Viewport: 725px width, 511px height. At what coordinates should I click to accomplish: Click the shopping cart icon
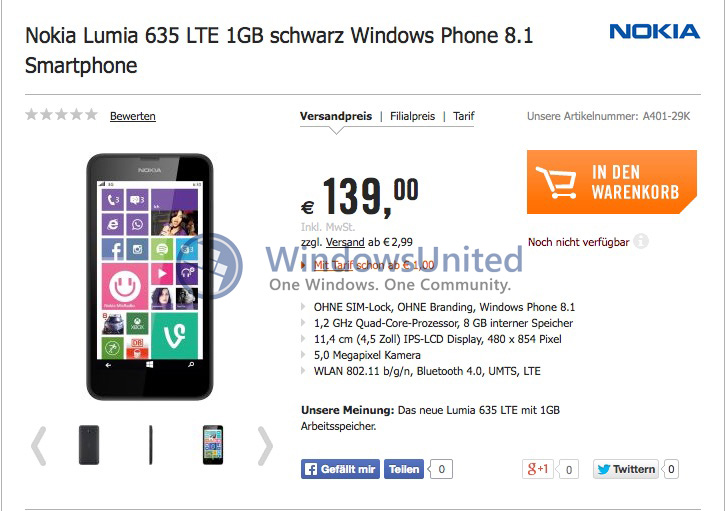click(556, 182)
